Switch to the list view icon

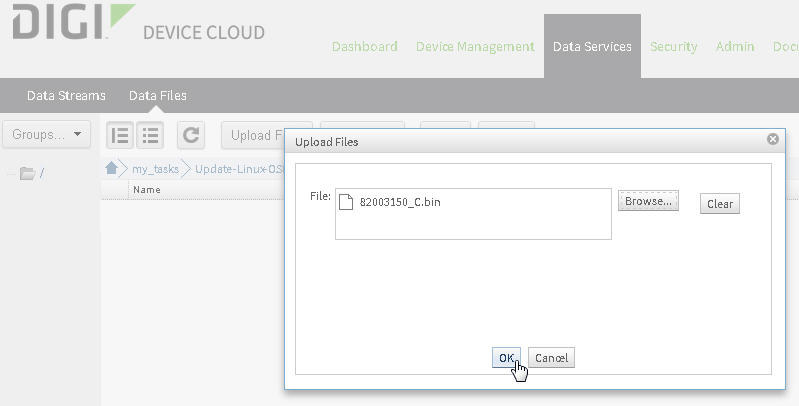tap(150, 135)
